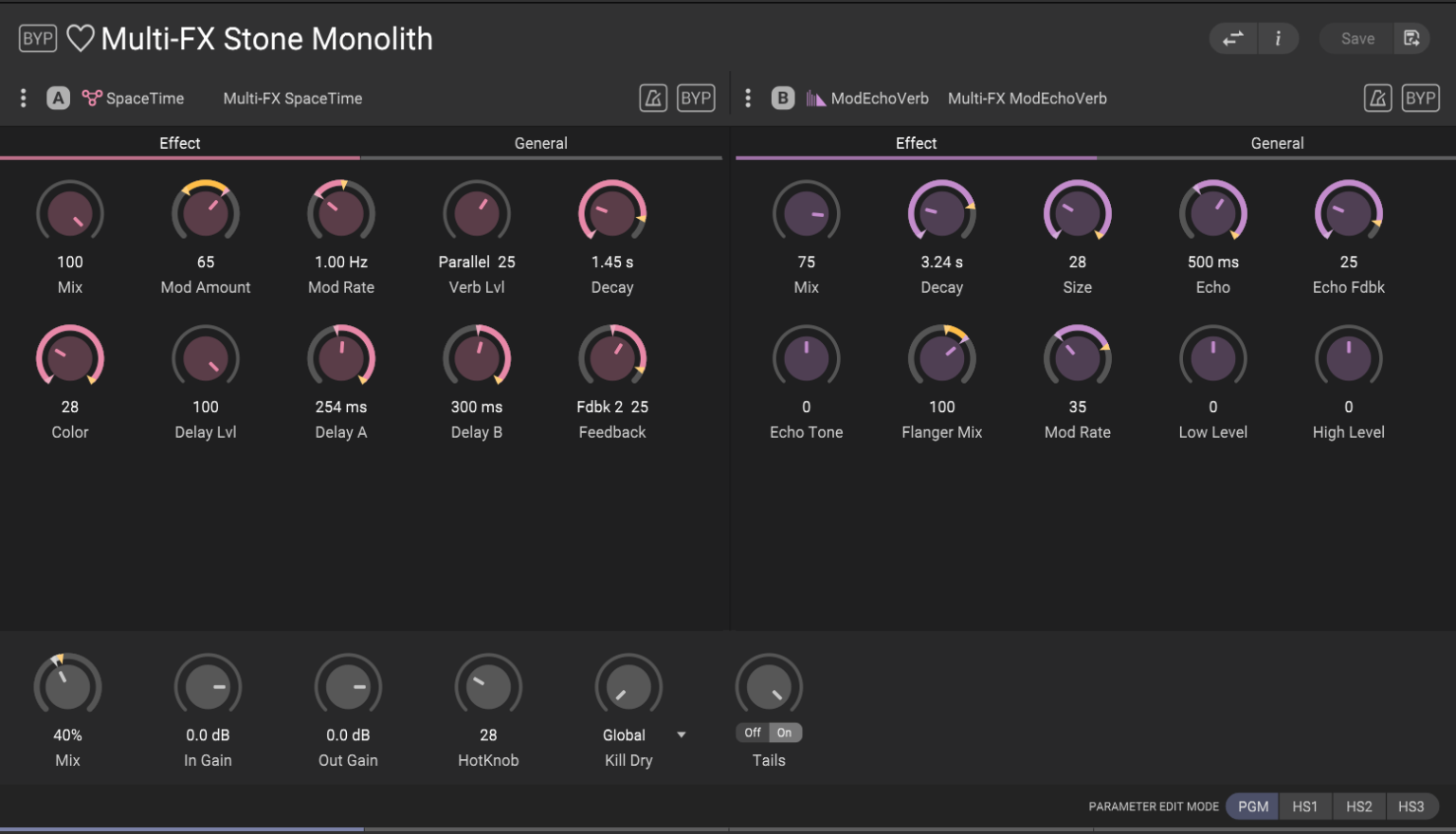
Task: Click the ModEchoVerb Decay 3.24 s value
Action: point(942,262)
